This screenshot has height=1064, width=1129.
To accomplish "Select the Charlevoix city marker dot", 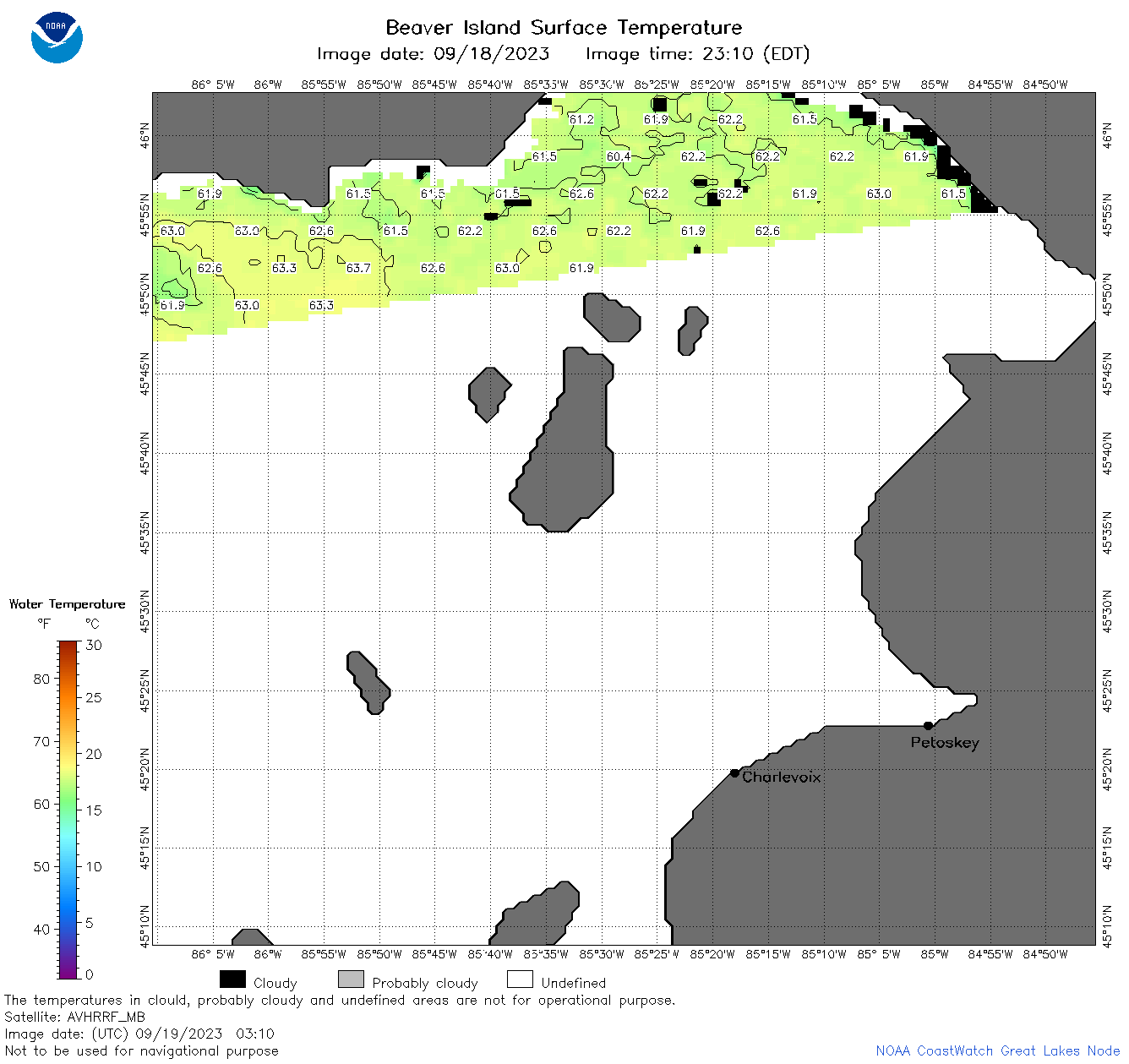I will pos(734,773).
